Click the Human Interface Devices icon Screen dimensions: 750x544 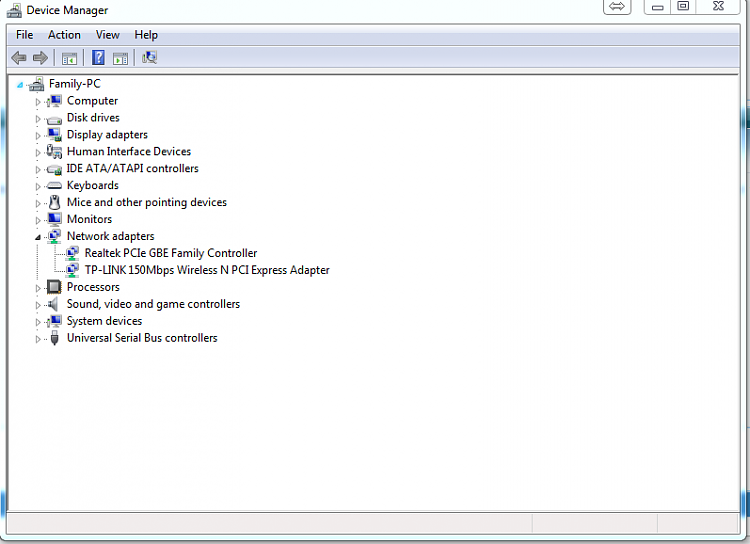54,152
